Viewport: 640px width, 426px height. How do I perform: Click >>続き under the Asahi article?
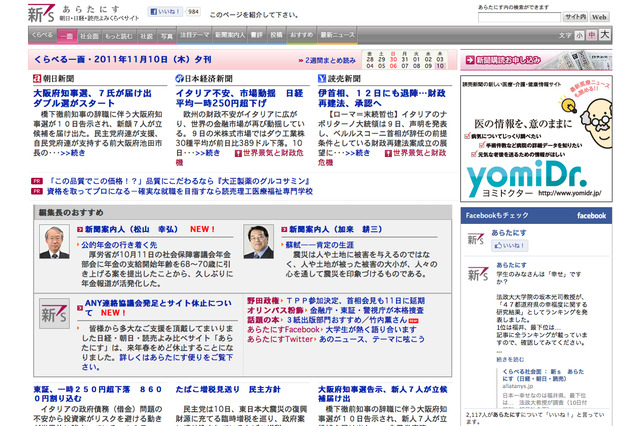click(x=73, y=153)
